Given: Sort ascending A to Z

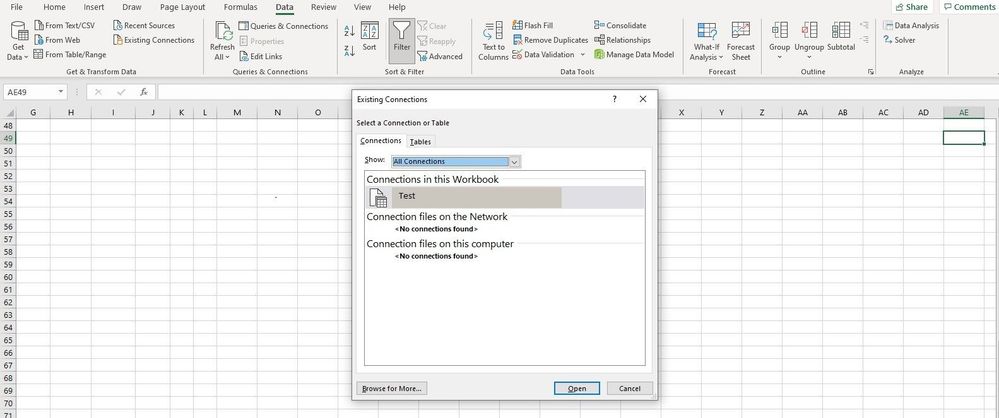Looking at the screenshot, I should [x=349, y=31].
